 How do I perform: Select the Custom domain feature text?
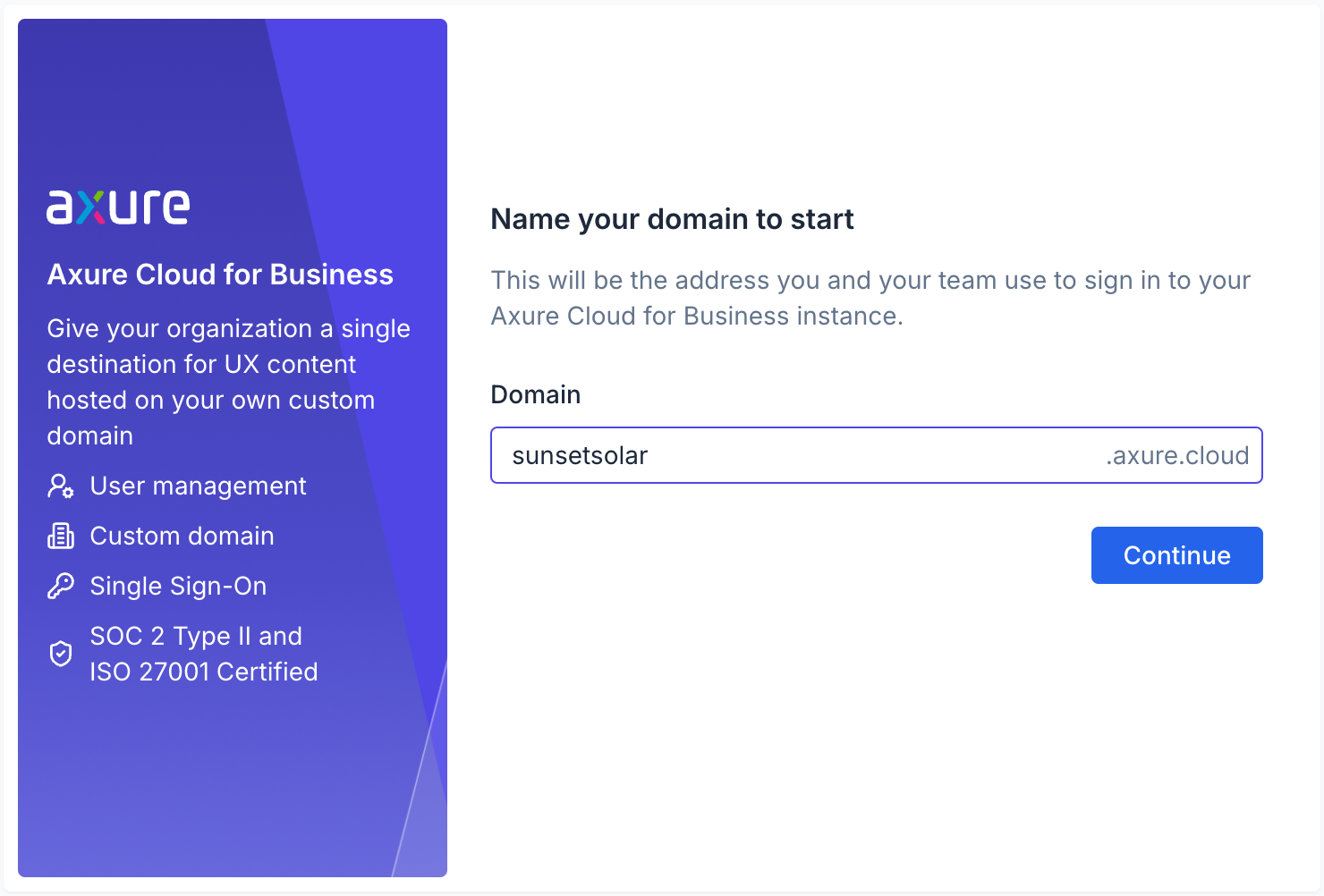[182, 537]
